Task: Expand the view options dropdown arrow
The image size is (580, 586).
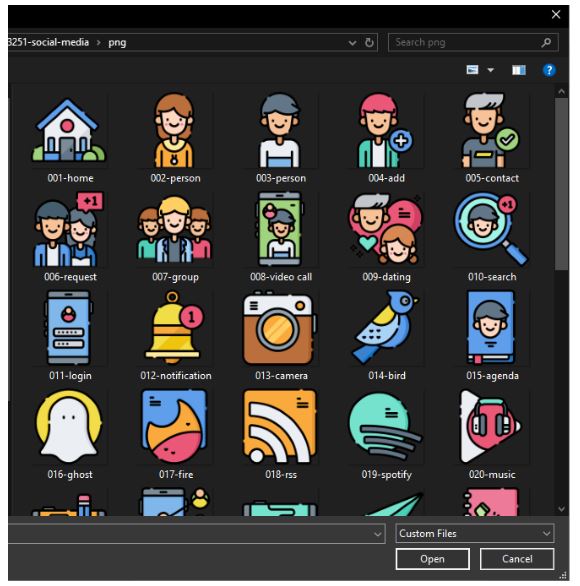Action: point(490,70)
